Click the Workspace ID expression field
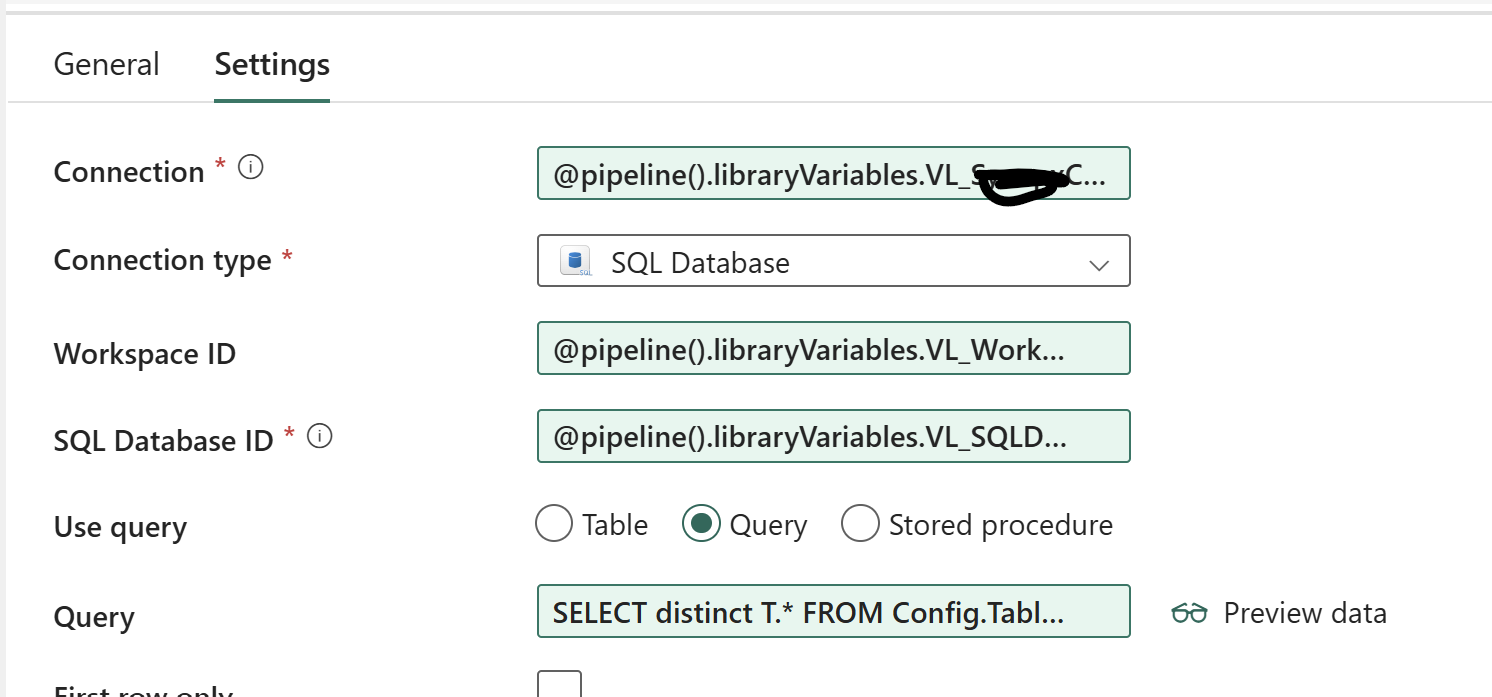Viewport: 1492px width, 697px height. (834, 348)
